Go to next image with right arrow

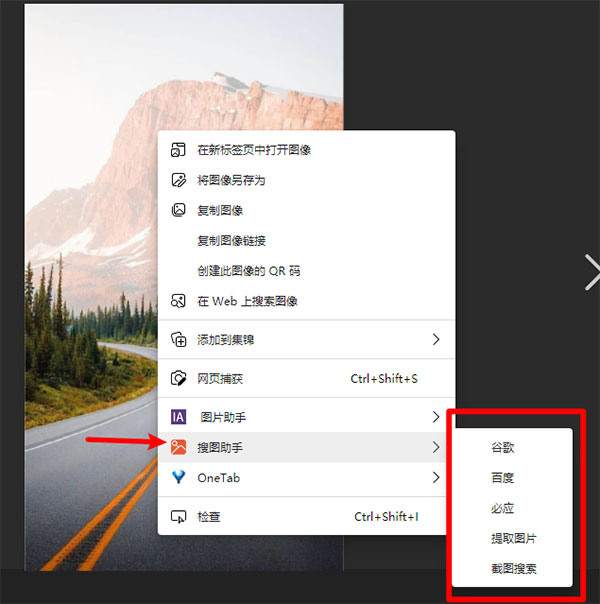(x=592, y=272)
